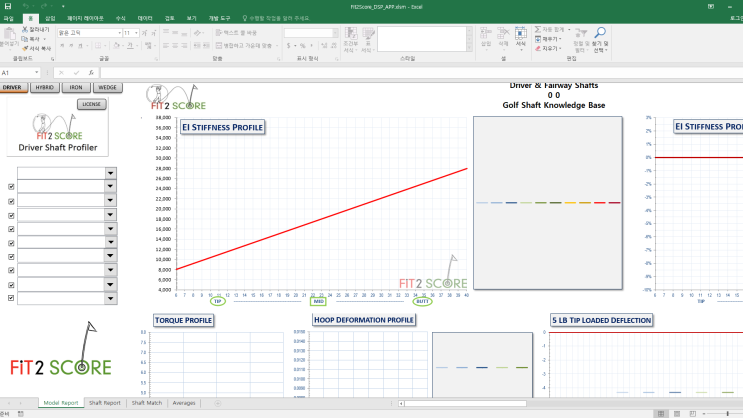743x418 pixels.
Task: Open the Borders dropdown arrow
Action: point(105,45)
